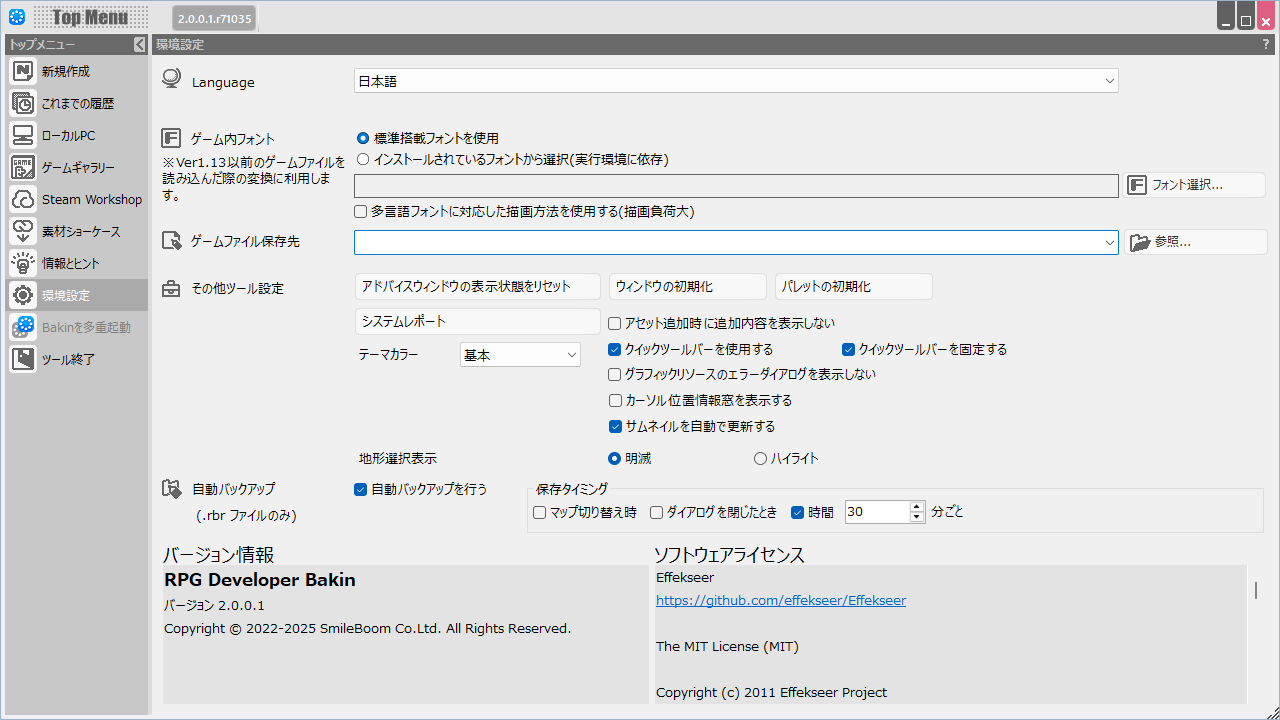Open the ゲームギャラリー icon
The height and width of the screenshot is (720, 1280).
[24, 167]
